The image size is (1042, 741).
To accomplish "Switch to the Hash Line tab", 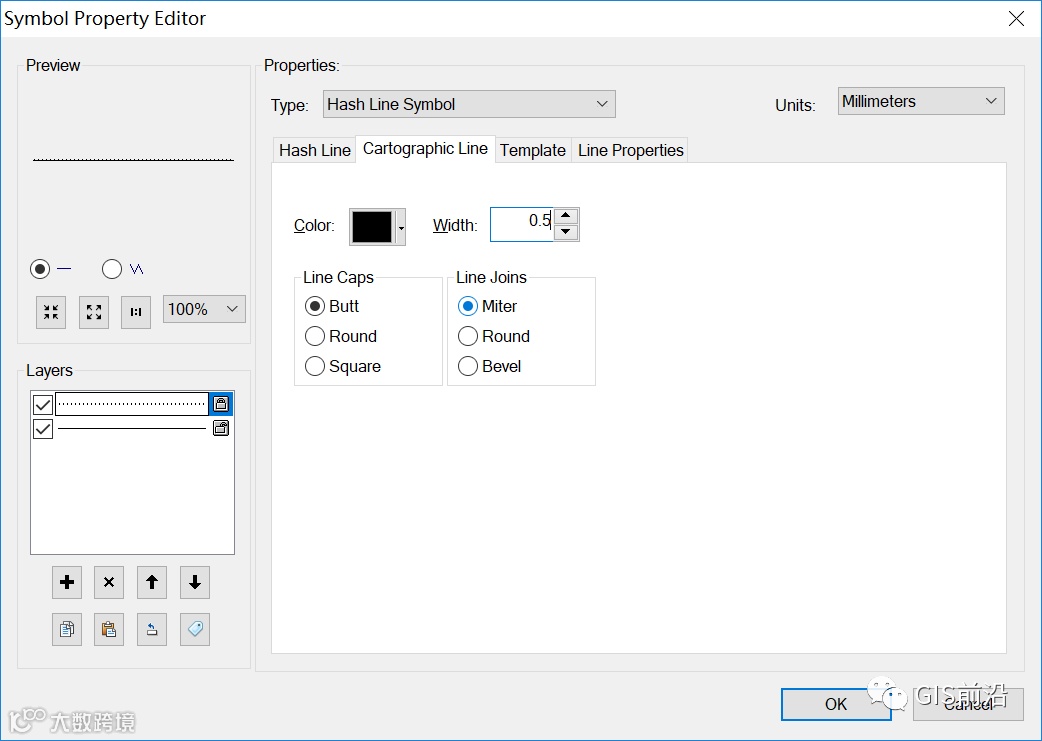I will coord(314,150).
